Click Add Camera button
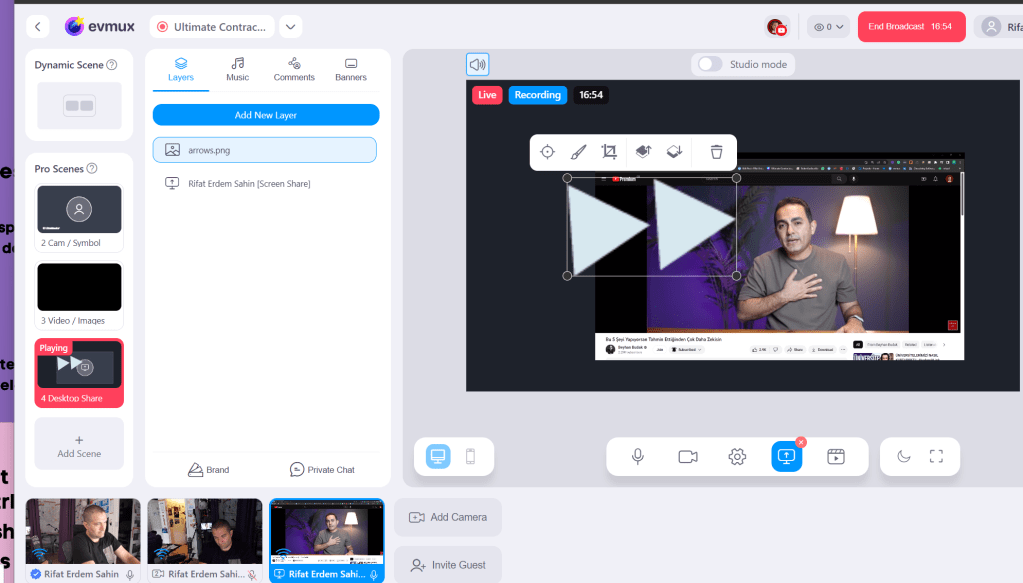The image size is (1023, 583). coord(448,517)
